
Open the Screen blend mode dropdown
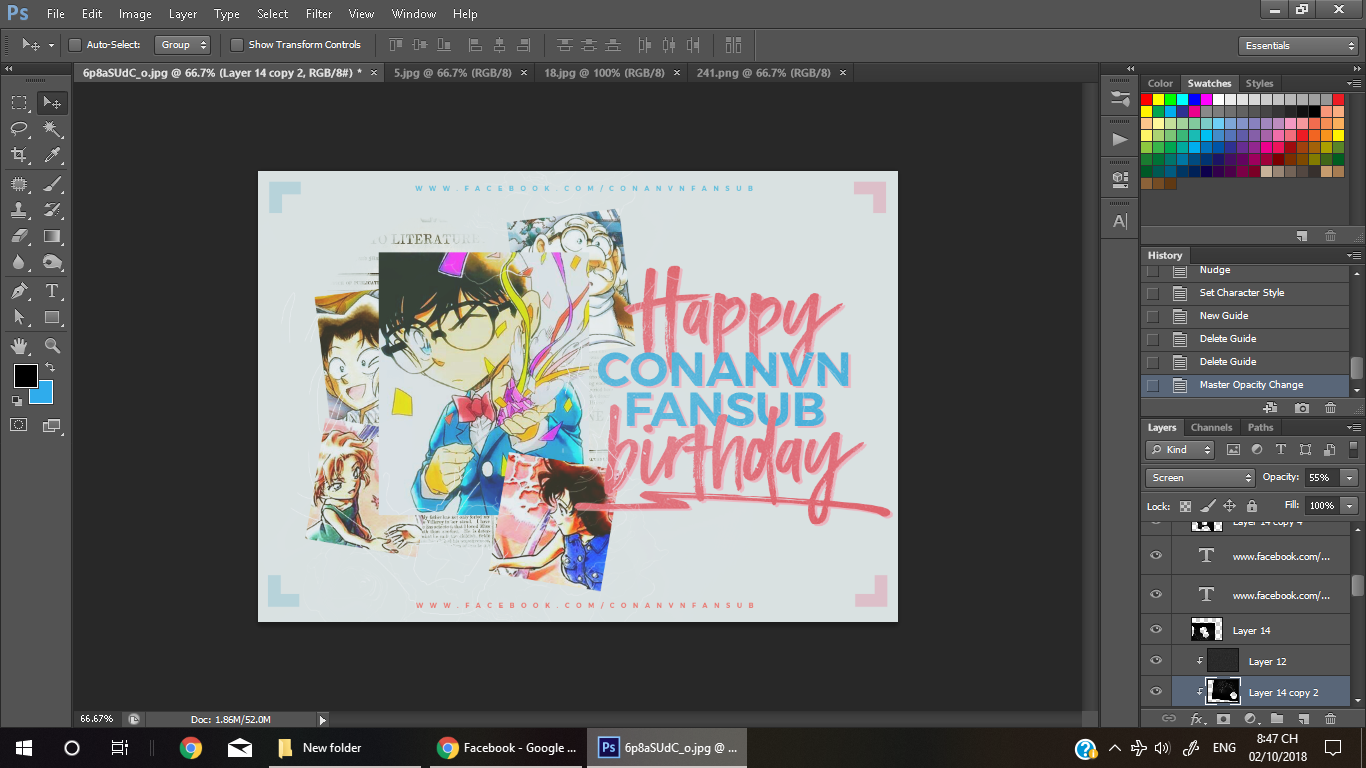1200,478
